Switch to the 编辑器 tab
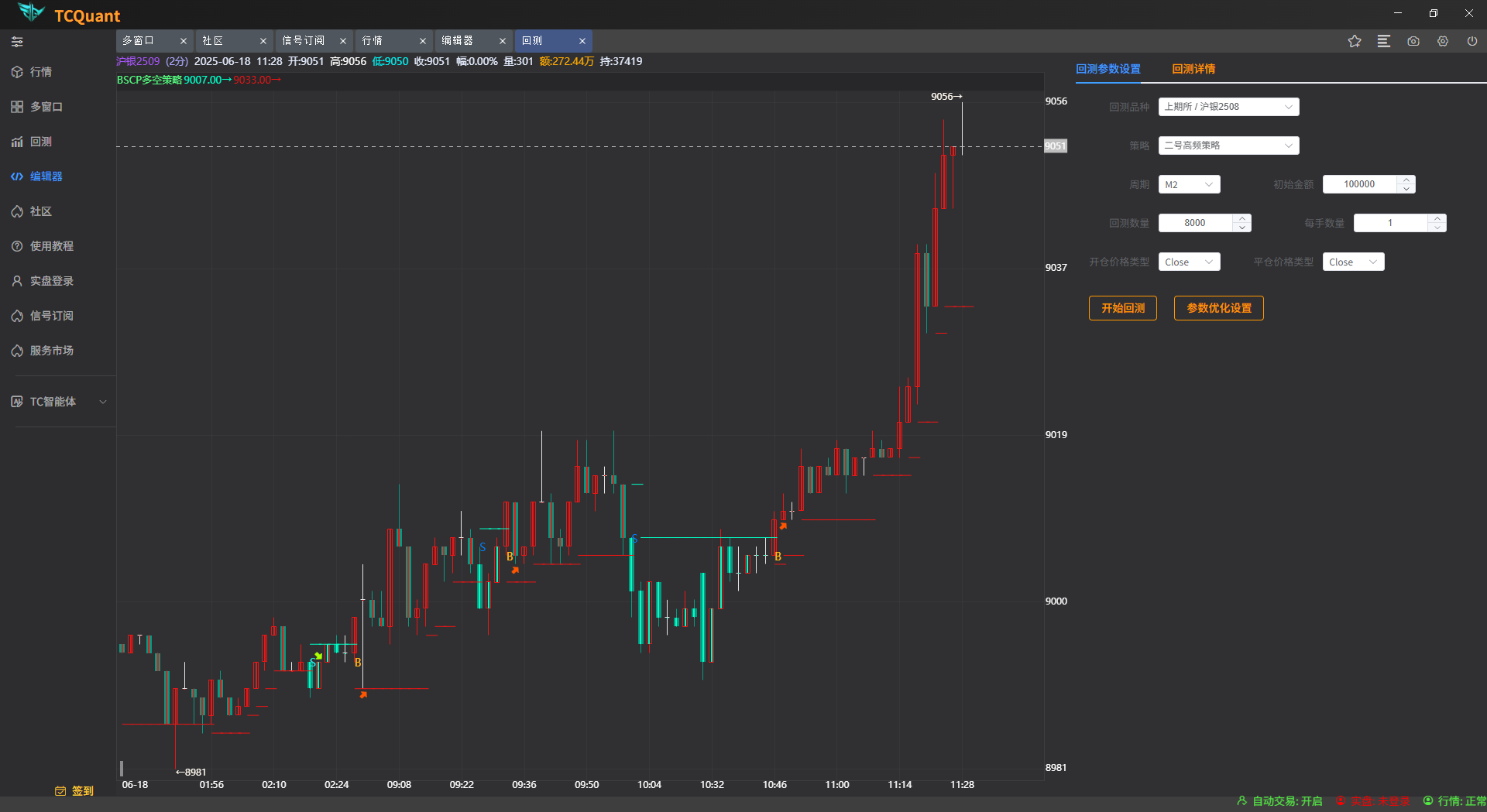Viewport: 1487px width, 812px height. 458,41
